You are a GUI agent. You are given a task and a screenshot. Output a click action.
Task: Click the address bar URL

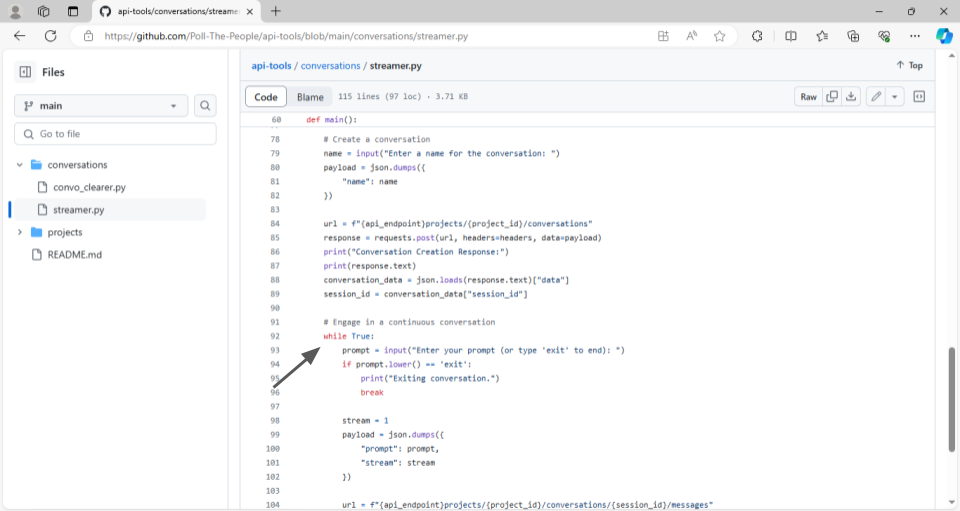286,36
